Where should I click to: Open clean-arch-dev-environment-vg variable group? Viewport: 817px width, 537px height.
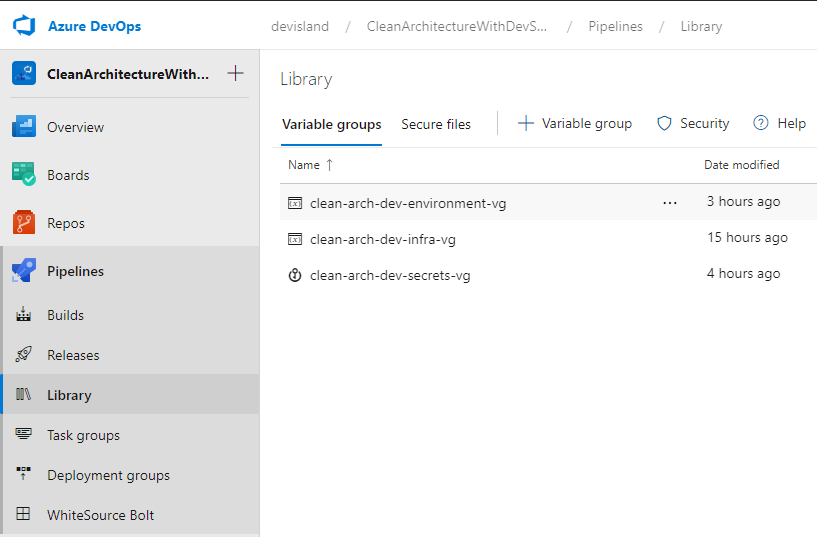pyautogui.click(x=408, y=204)
